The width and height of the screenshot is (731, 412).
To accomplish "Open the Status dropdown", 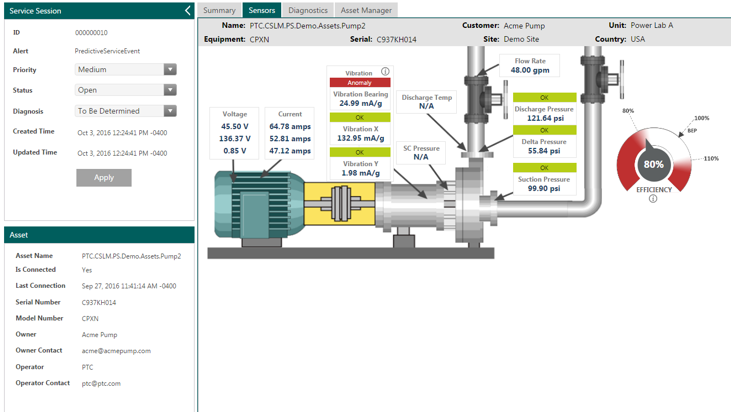I will tap(170, 90).
